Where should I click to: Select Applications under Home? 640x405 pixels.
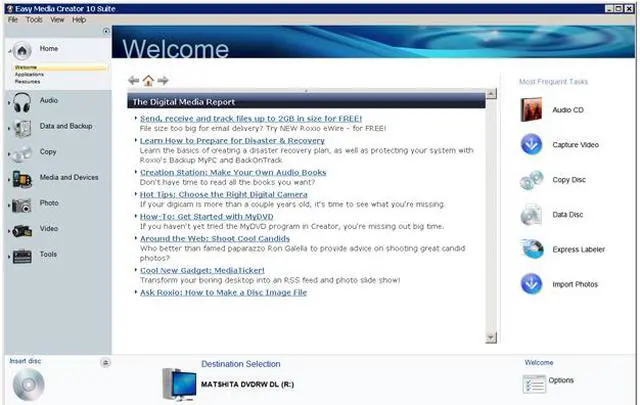(29, 74)
